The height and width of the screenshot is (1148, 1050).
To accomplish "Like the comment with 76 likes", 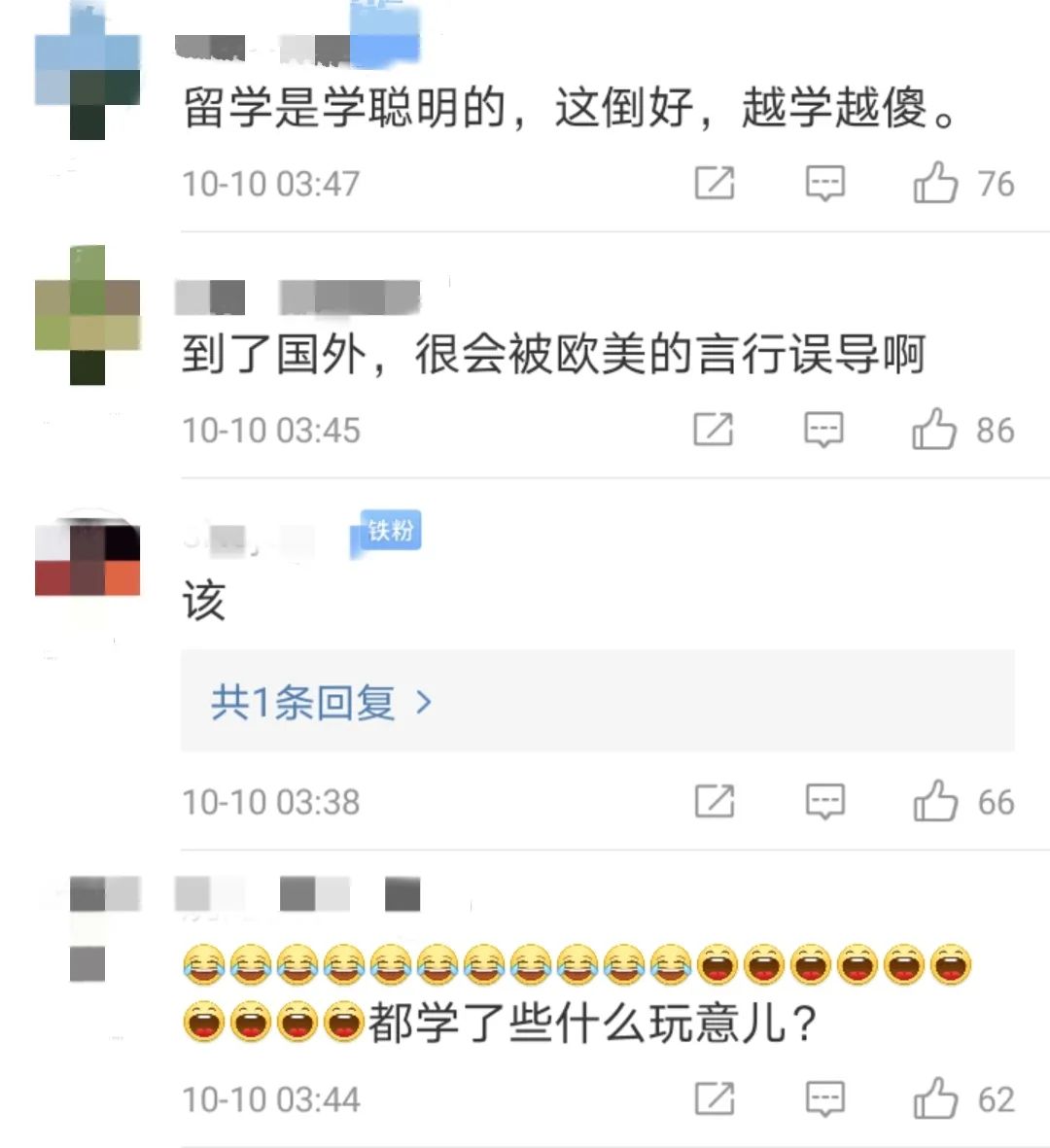I will pos(935,183).
